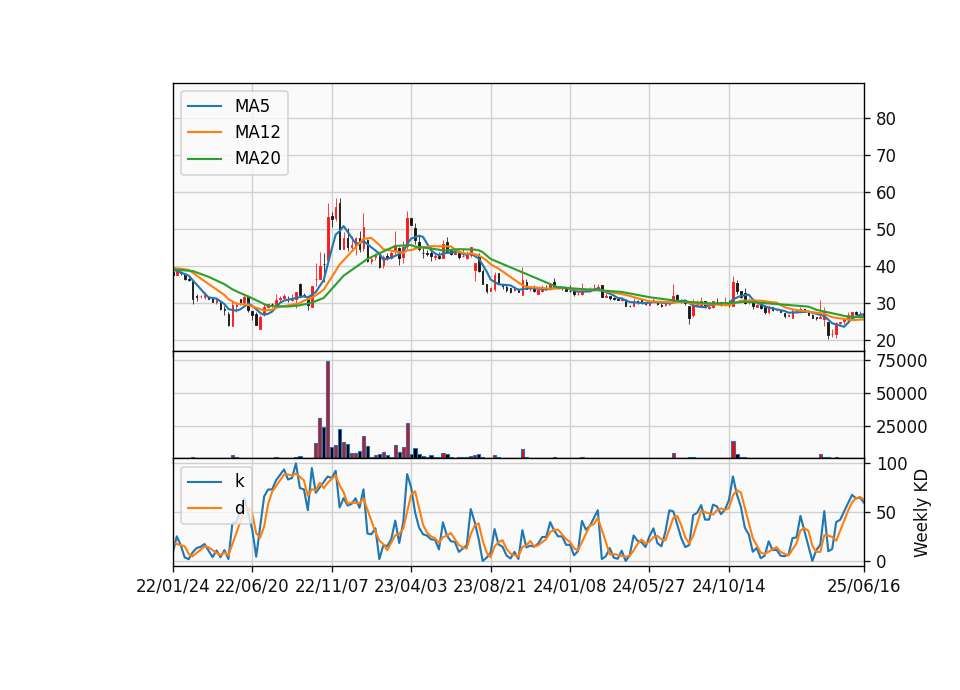Click the volume spike bar near 23/04/03
Screen dimensions: 960x690
click(x=408, y=440)
